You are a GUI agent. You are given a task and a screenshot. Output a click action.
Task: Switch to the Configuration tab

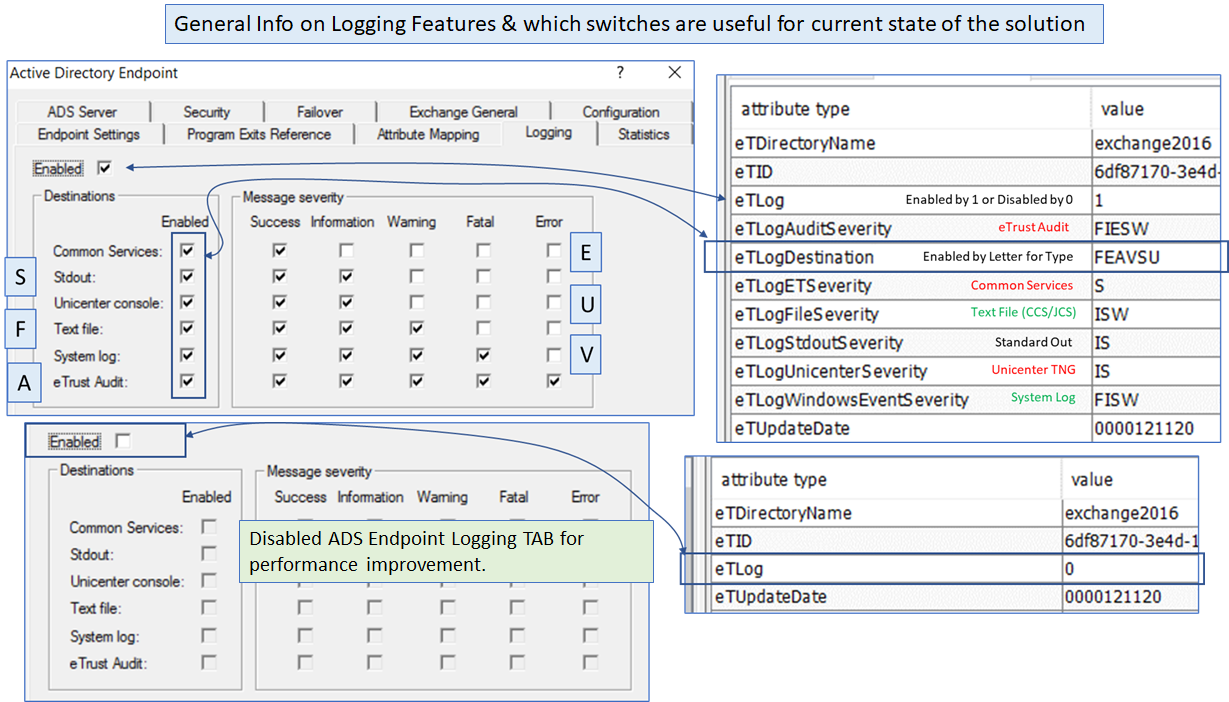(x=620, y=112)
